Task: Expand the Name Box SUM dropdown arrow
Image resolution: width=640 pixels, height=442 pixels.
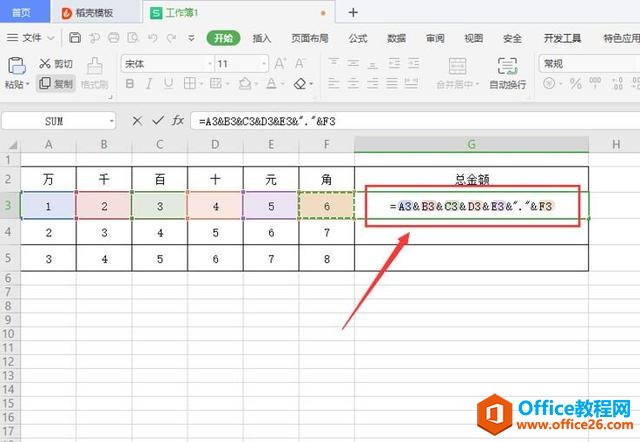Action: tap(111, 121)
